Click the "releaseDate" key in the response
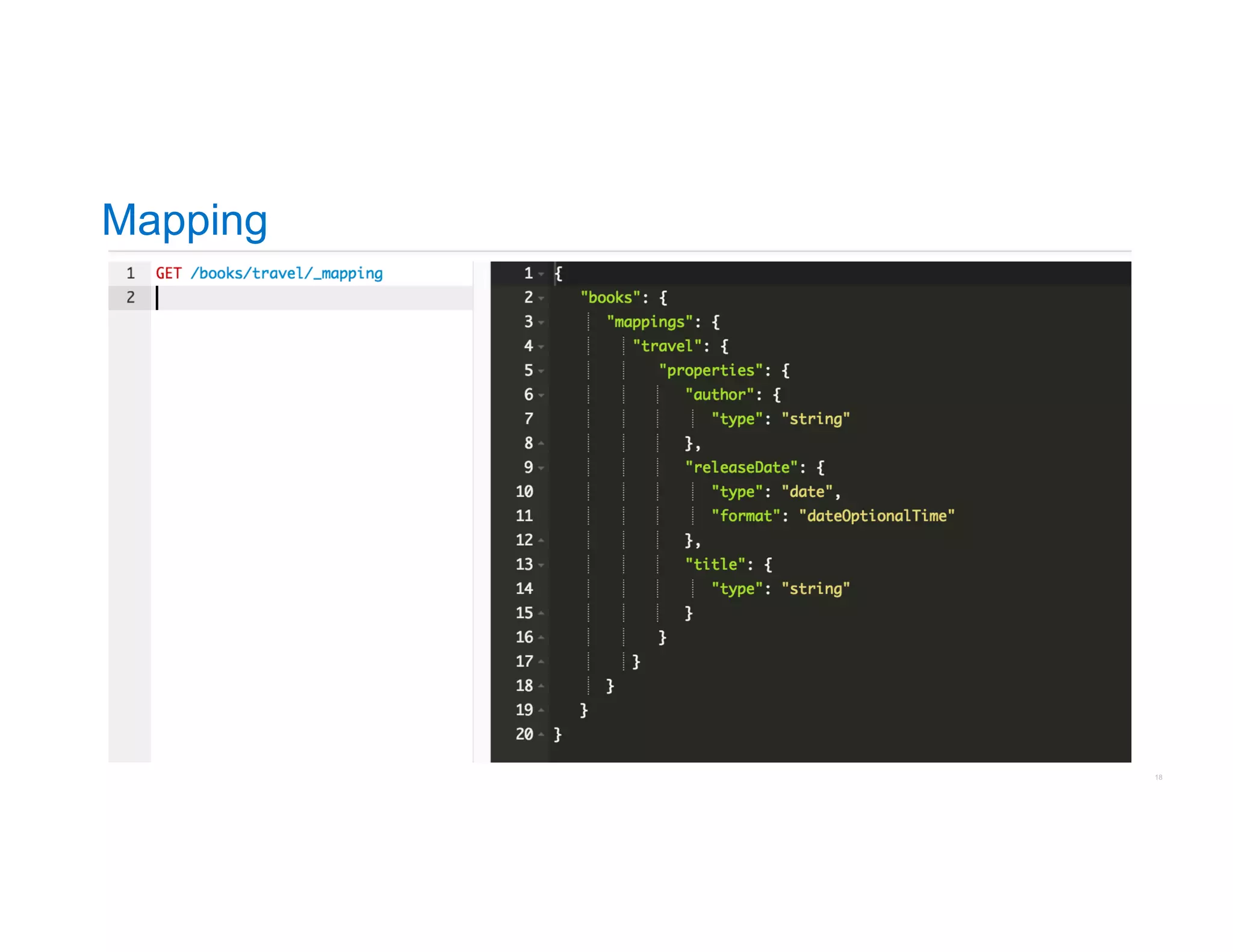 pyautogui.click(x=741, y=468)
